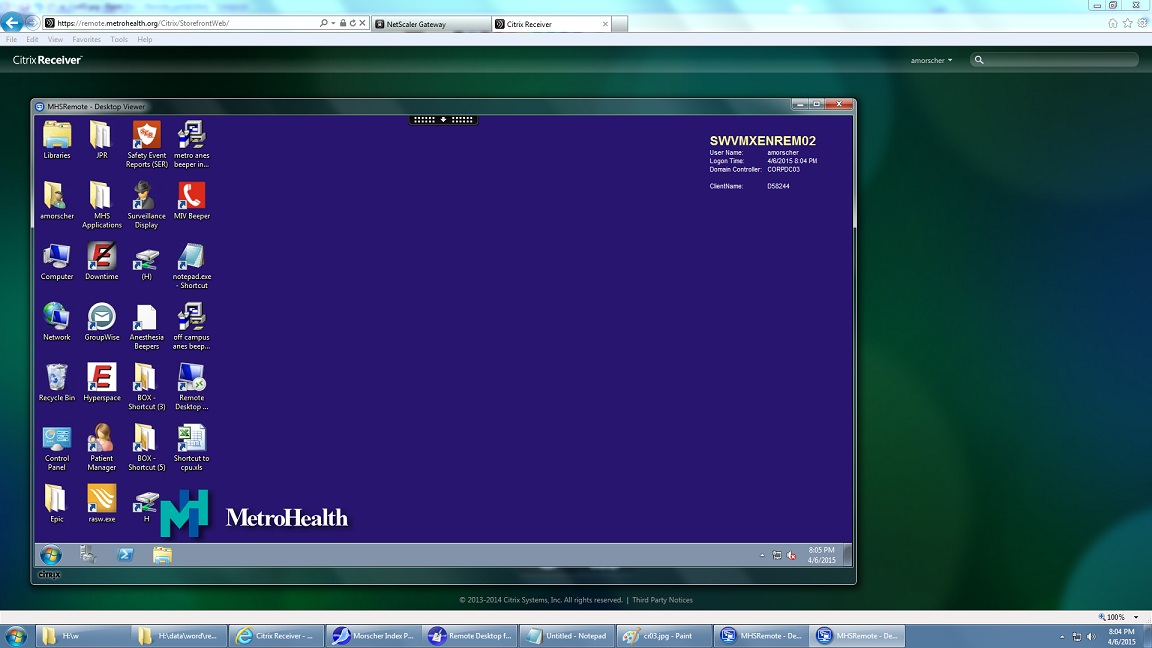
Task: Launch rasw.exe icon
Action: point(101,503)
